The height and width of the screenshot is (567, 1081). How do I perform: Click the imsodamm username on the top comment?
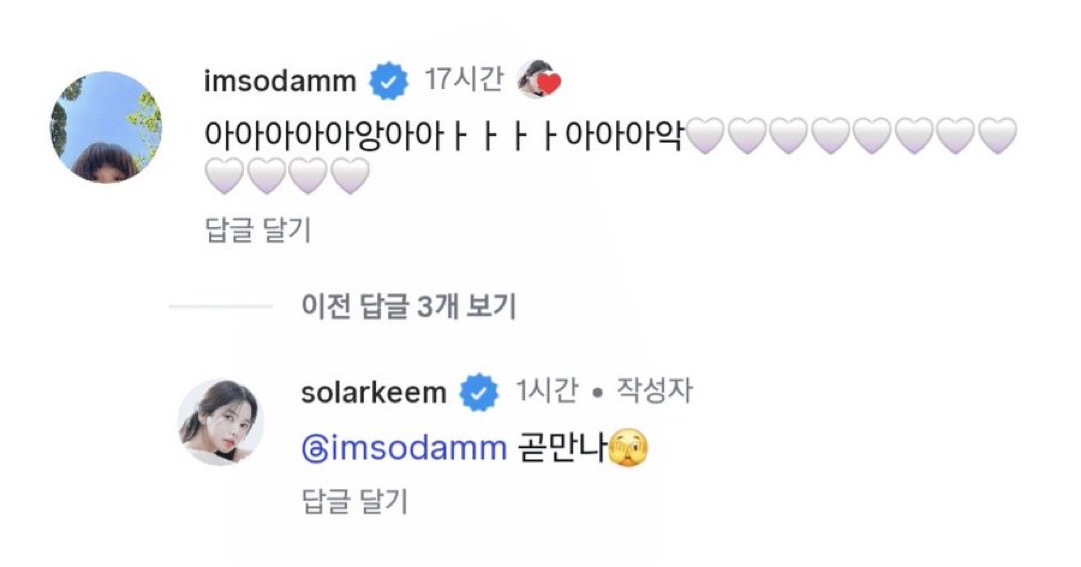click(x=279, y=82)
